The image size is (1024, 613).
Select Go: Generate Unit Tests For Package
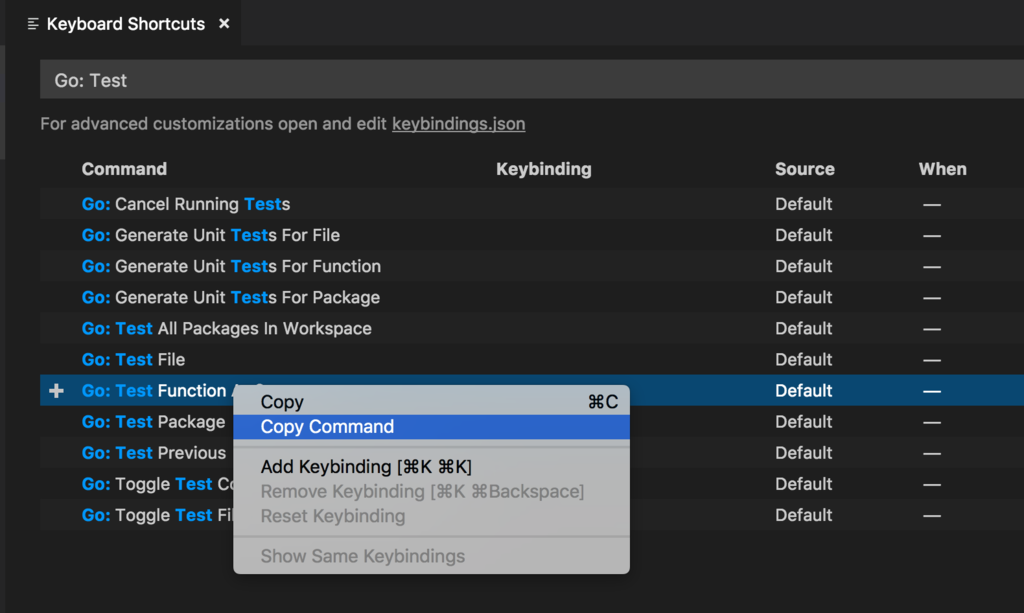(x=532, y=297)
